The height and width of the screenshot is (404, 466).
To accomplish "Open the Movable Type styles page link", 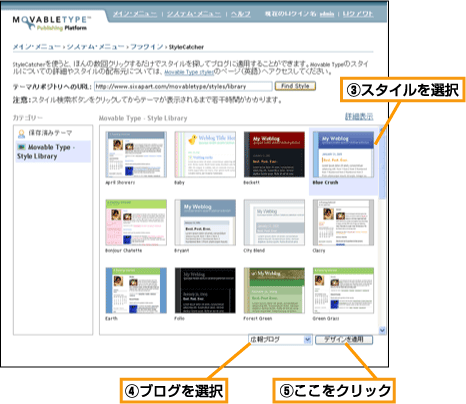I will (189, 72).
